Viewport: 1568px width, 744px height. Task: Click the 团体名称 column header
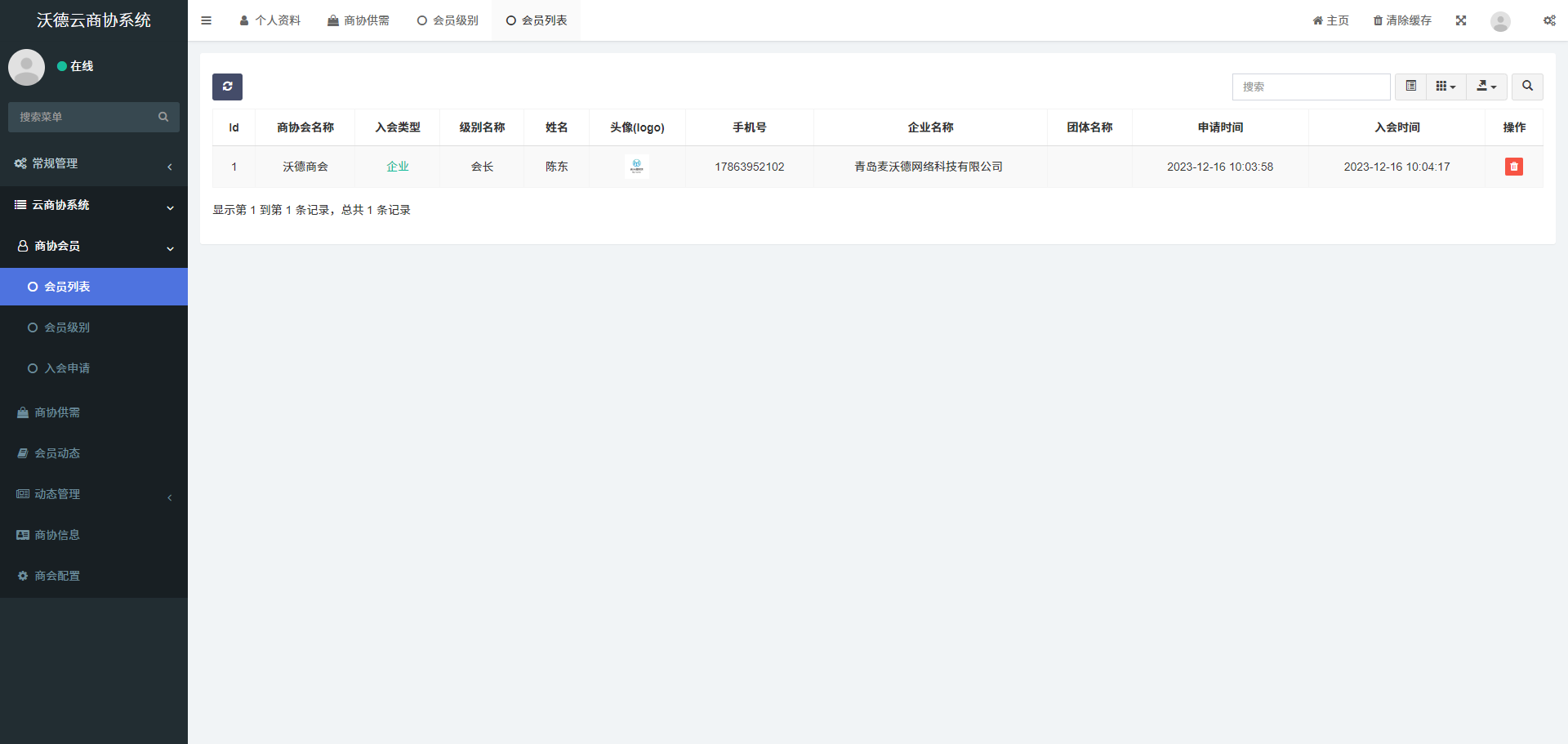click(1089, 127)
